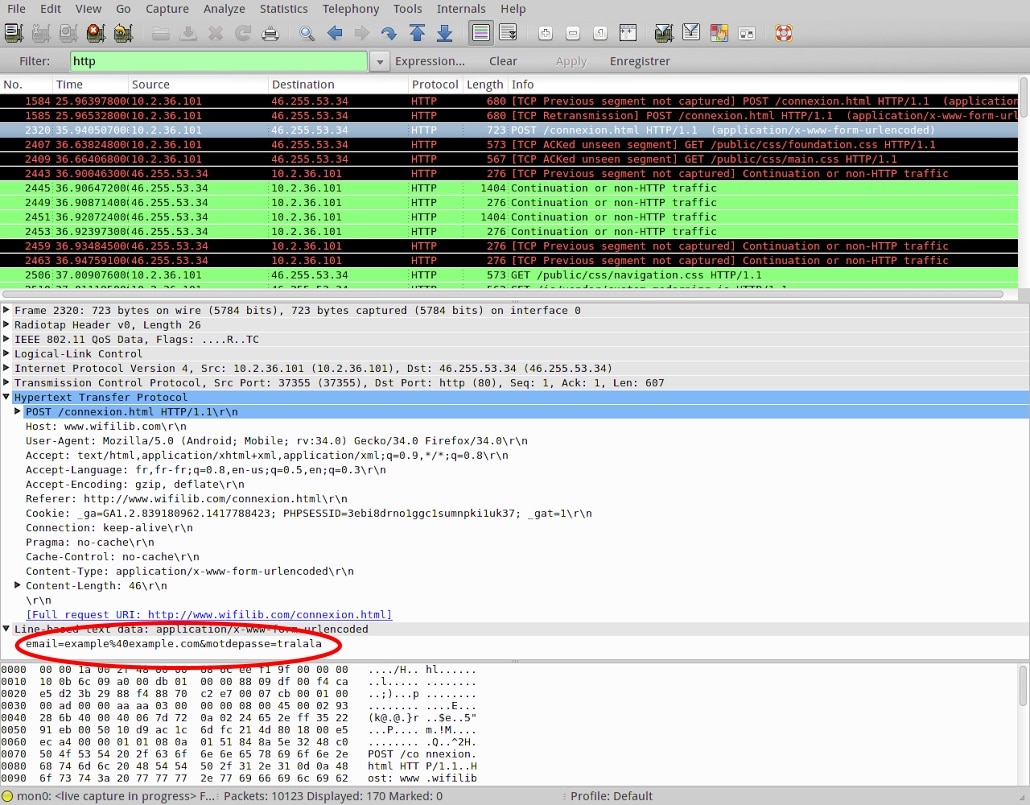
Task: Expand the Content-Length field
Action: pyautogui.click(x=18, y=585)
